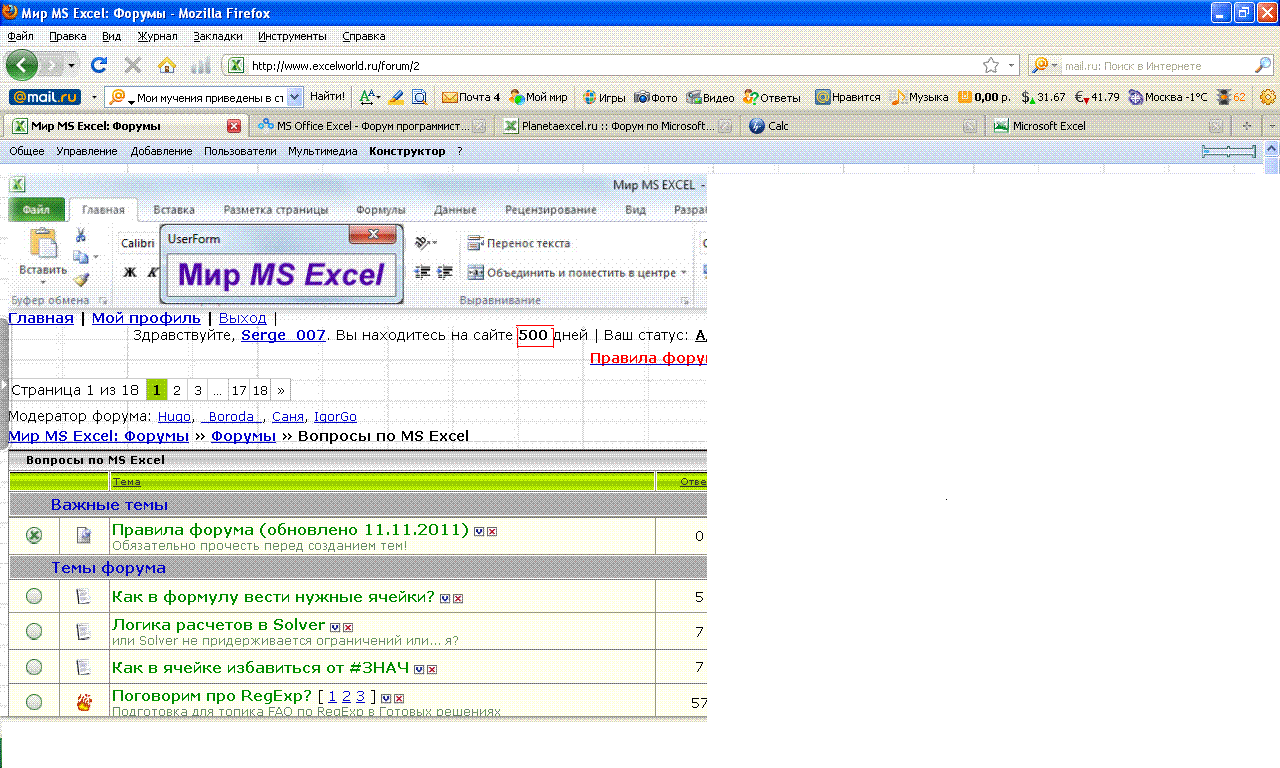Image resolution: width=1280 pixels, height=768 pixels.
Task: Click the search magnifier icon in search box
Action: click(x=1264, y=65)
